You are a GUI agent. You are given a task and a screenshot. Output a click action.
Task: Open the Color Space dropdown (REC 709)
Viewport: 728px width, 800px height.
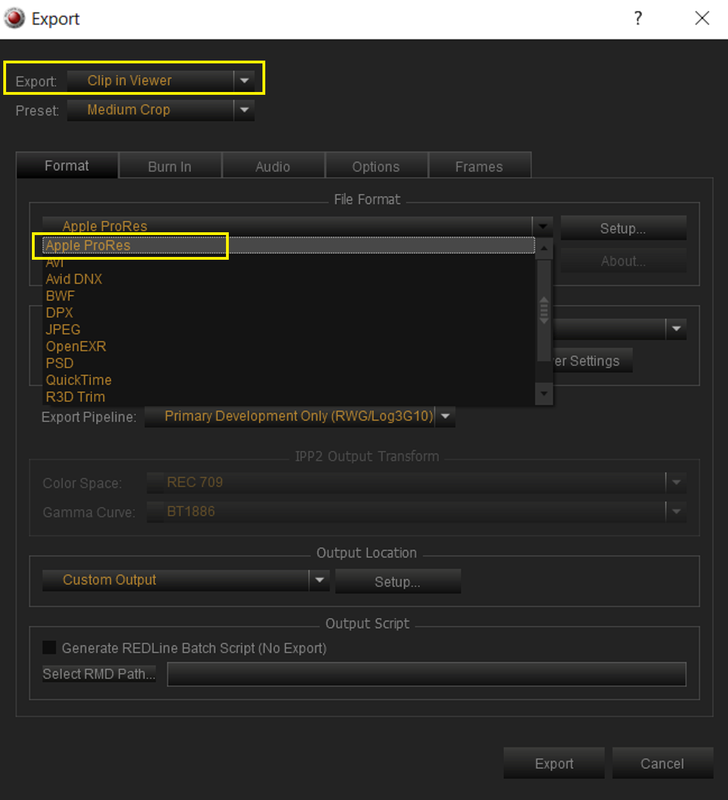(x=416, y=482)
